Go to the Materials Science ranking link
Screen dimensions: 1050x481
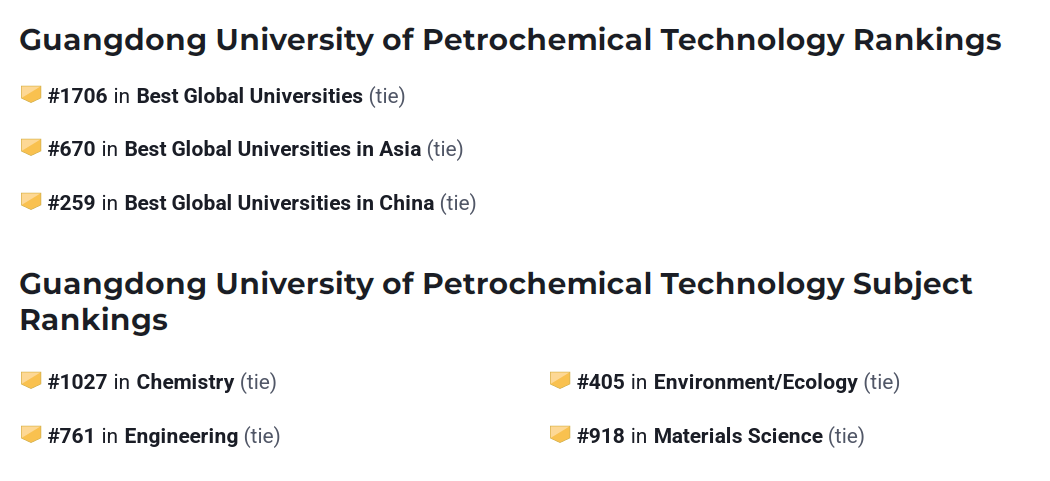tap(738, 436)
